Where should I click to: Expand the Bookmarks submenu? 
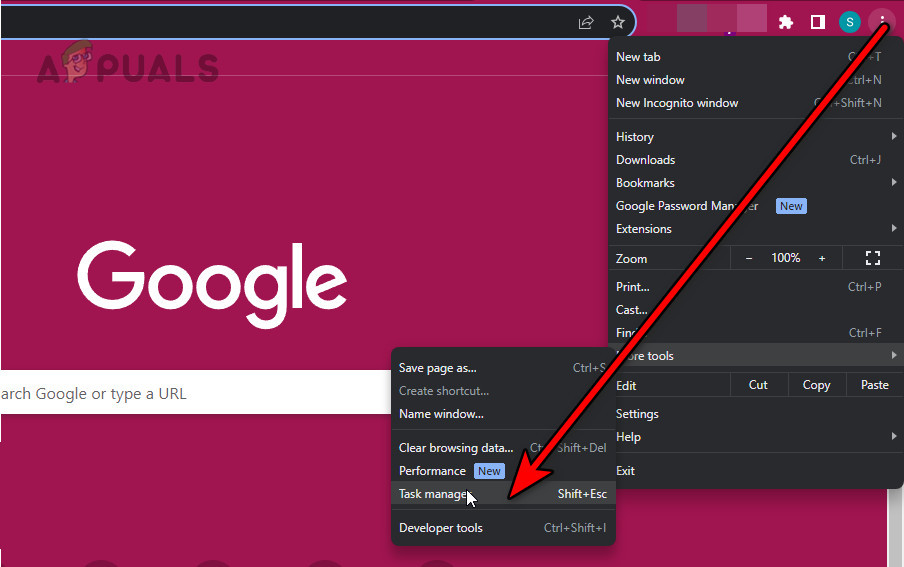coord(756,183)
